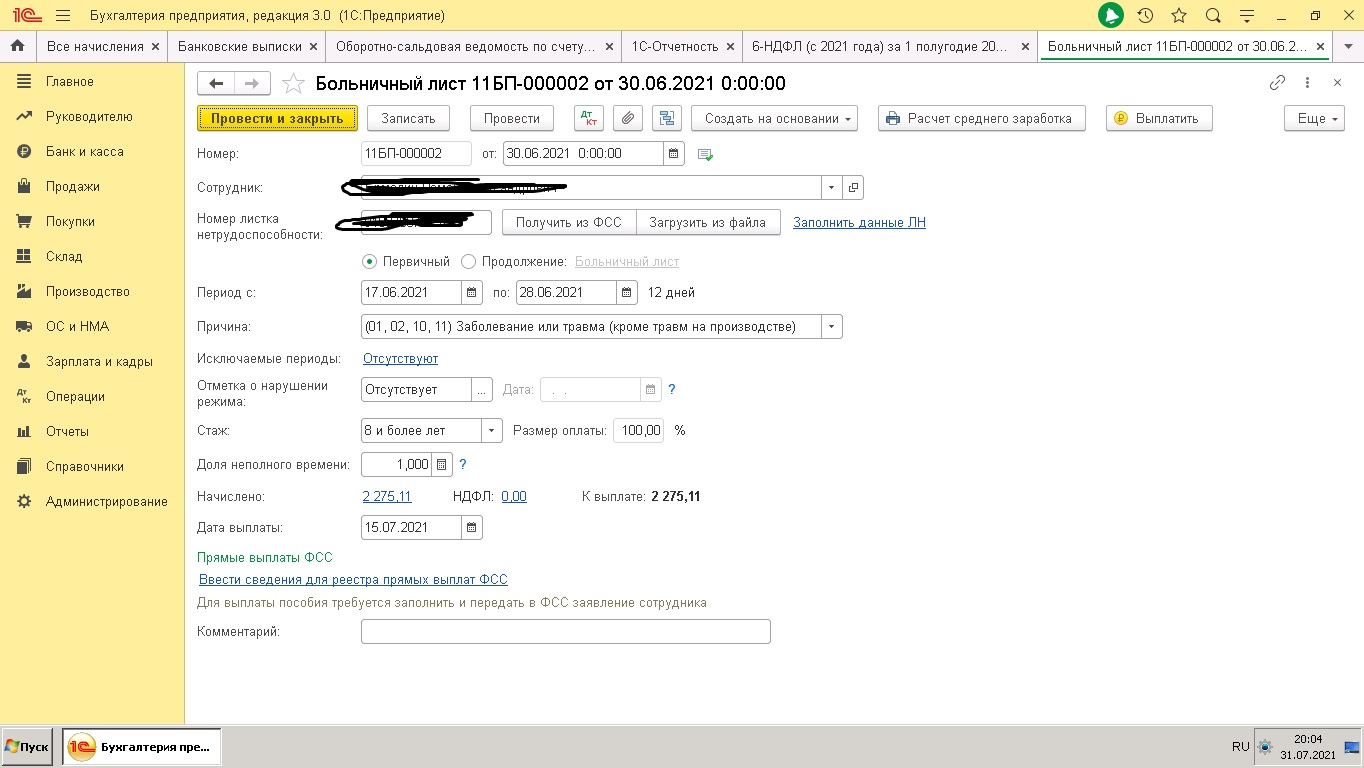
Task: Click the ellipsis button beside Отсутствует
Action: click(x=482, y=389)
